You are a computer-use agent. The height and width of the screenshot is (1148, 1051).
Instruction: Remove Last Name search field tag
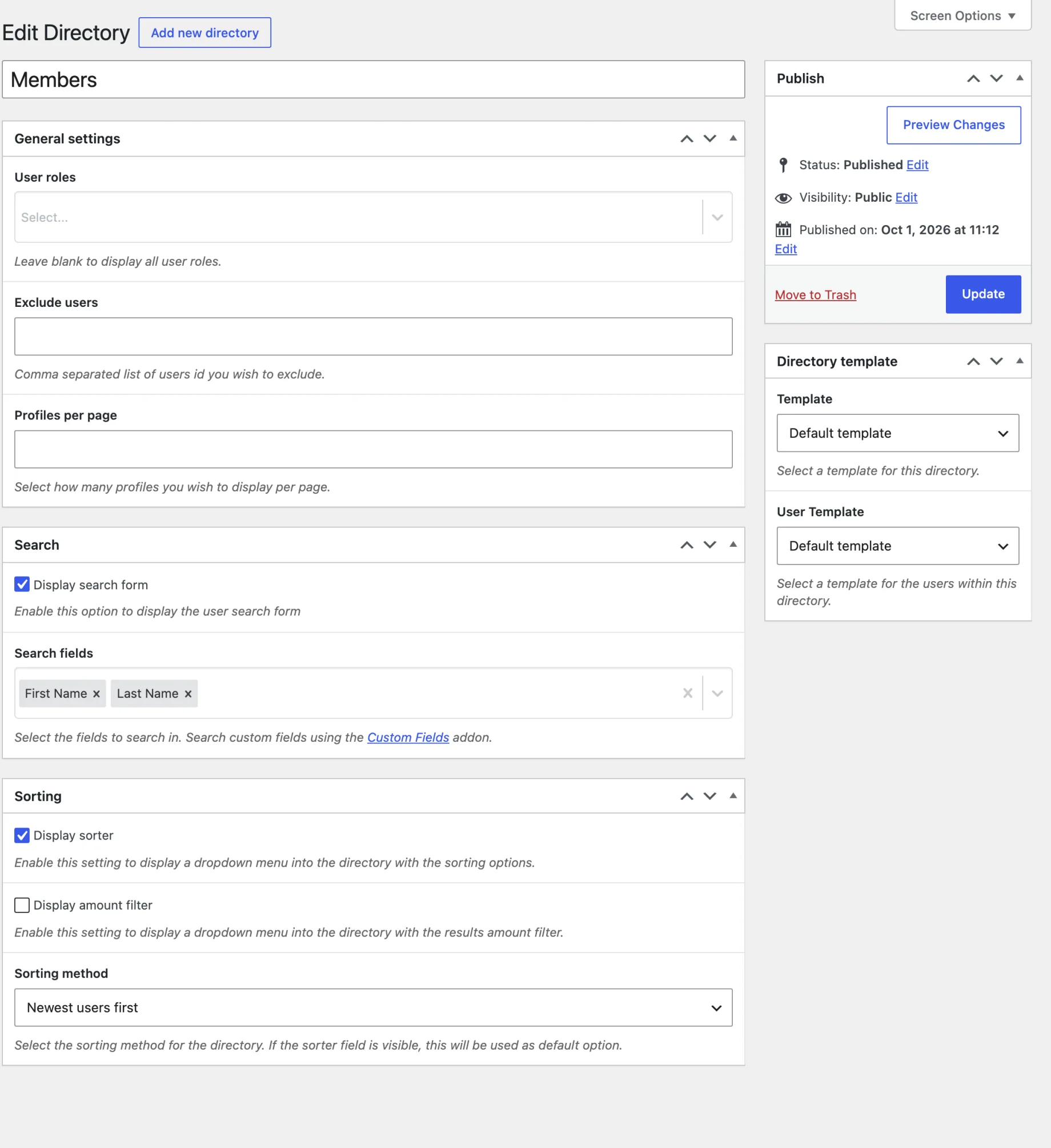pyautogui.click(x=188, y=694)
